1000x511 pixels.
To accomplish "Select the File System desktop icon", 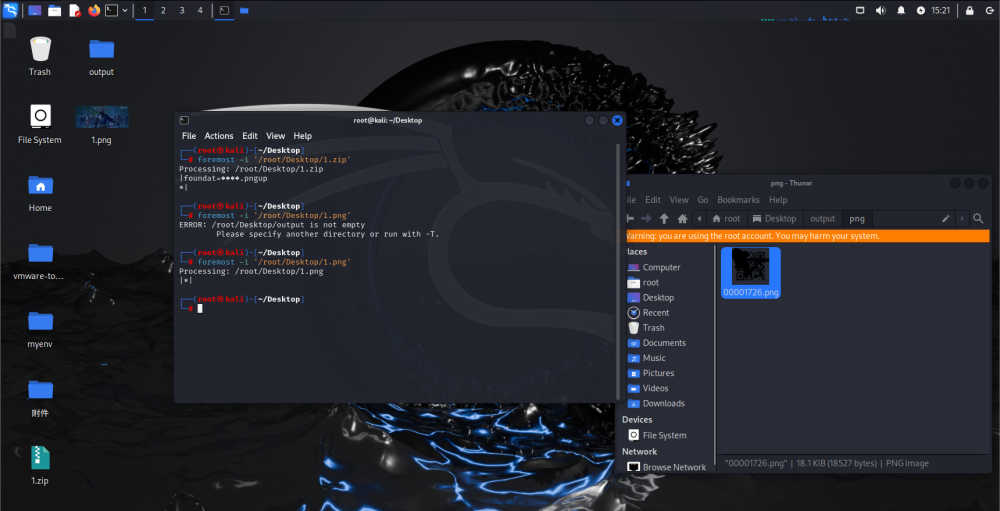I will point(40,124).
